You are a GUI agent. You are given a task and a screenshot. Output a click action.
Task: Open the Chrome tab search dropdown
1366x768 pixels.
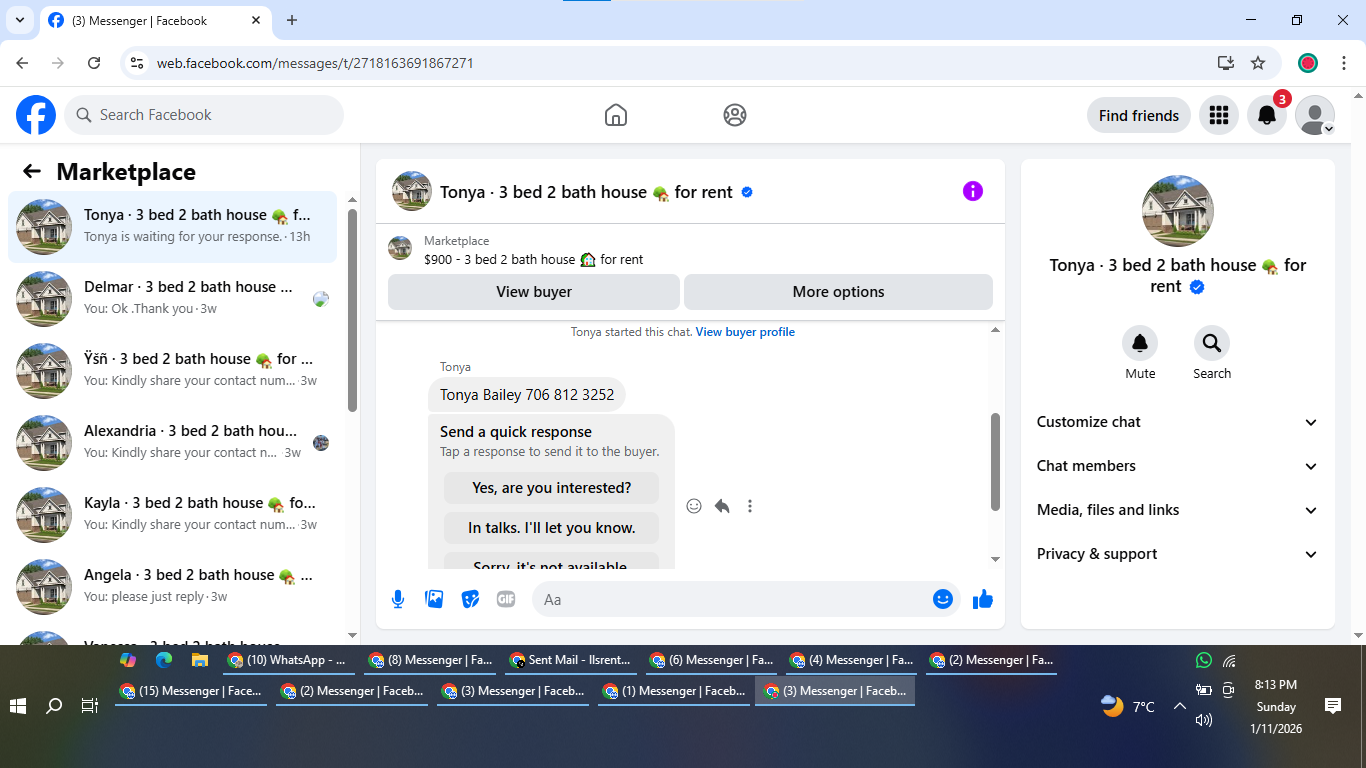point(19,20)
